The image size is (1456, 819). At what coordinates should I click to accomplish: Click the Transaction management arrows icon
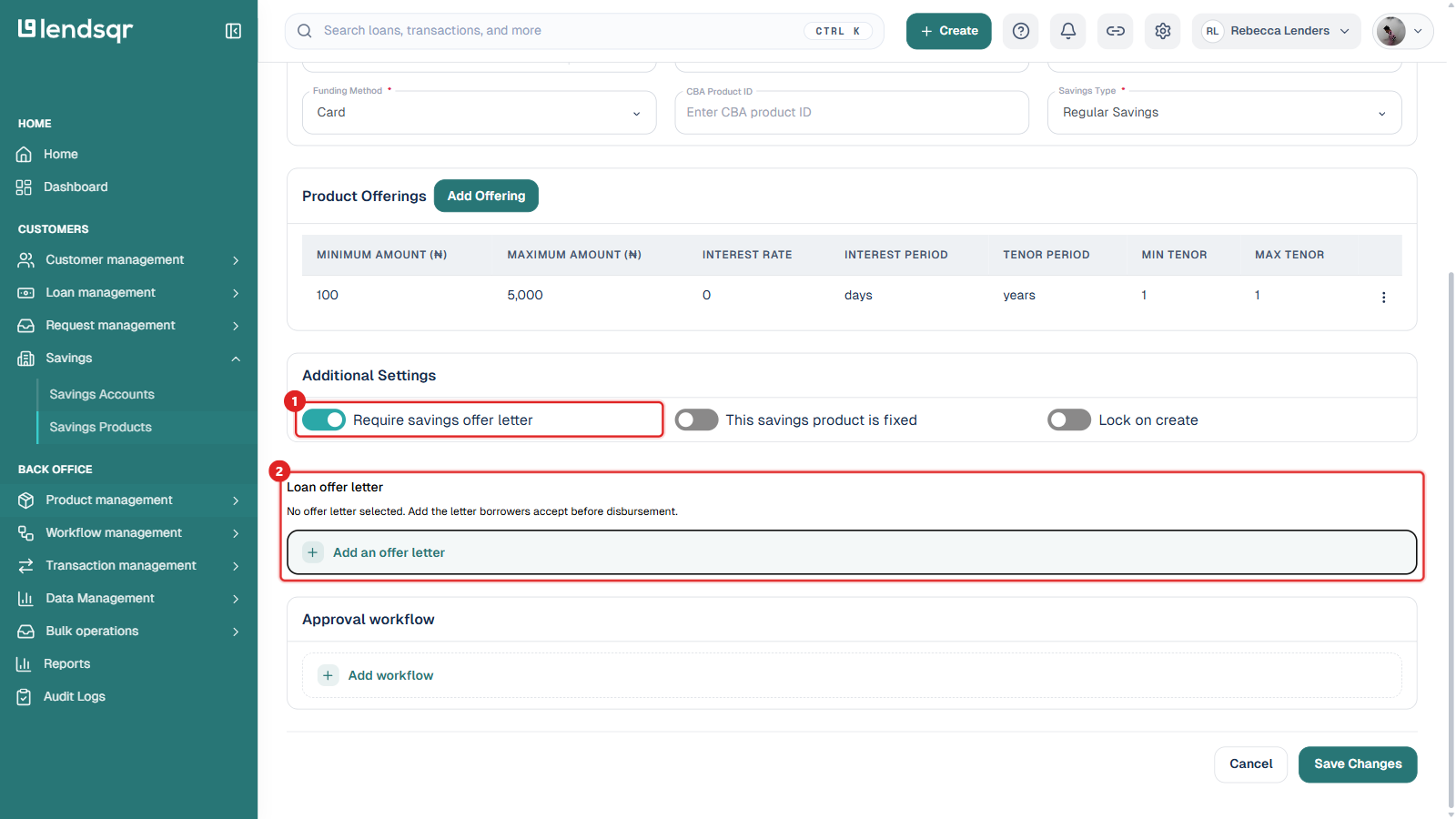point(25,565)
